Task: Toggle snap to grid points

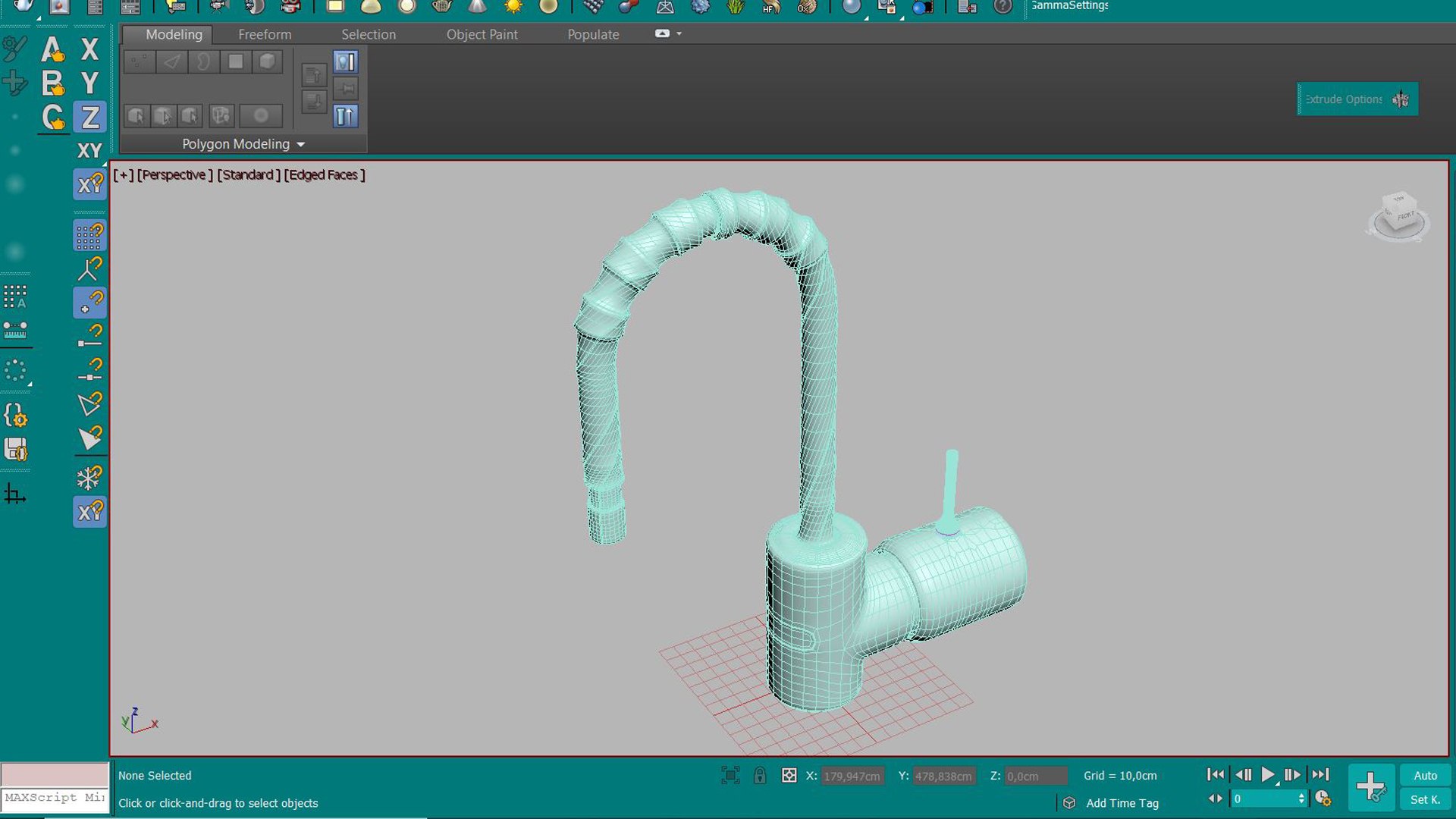Action: tap(89, 236)
